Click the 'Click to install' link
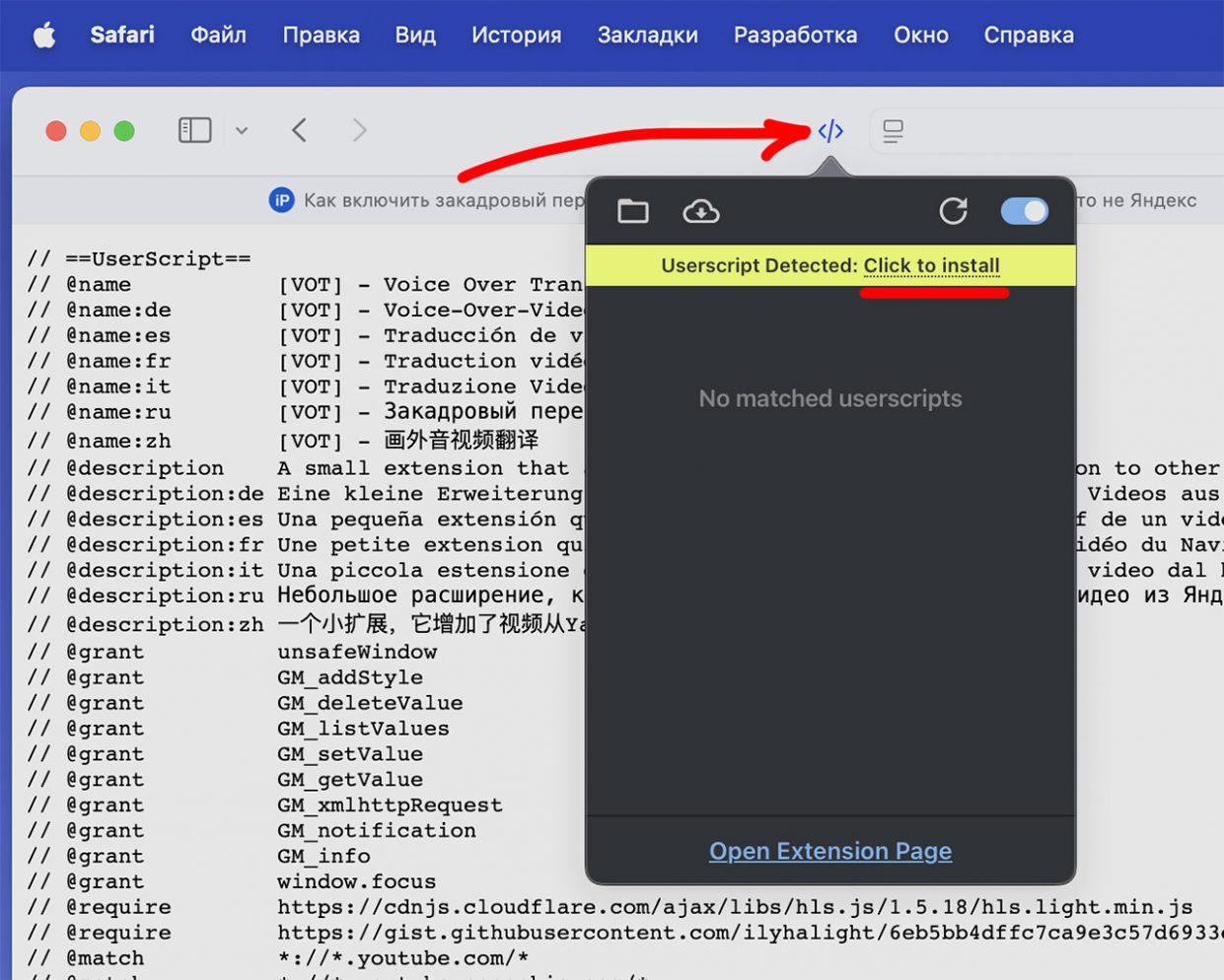Image resolution: width=1224 pixels, height=980 pixels. point(932,265)
